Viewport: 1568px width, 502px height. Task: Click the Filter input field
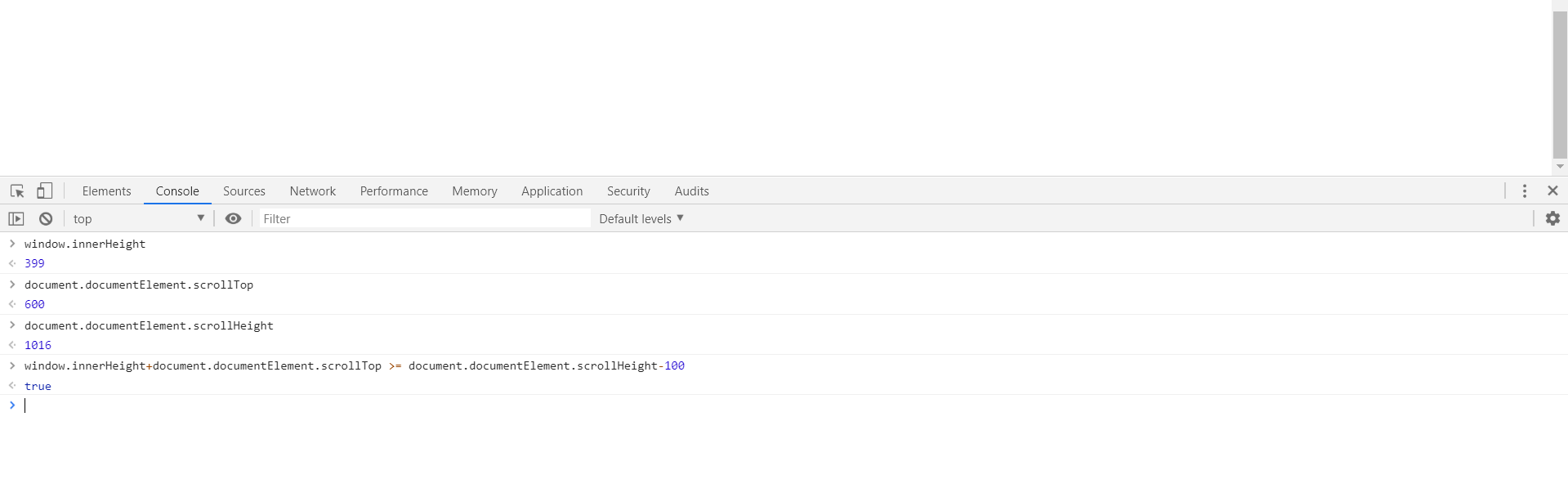point(424,219)
